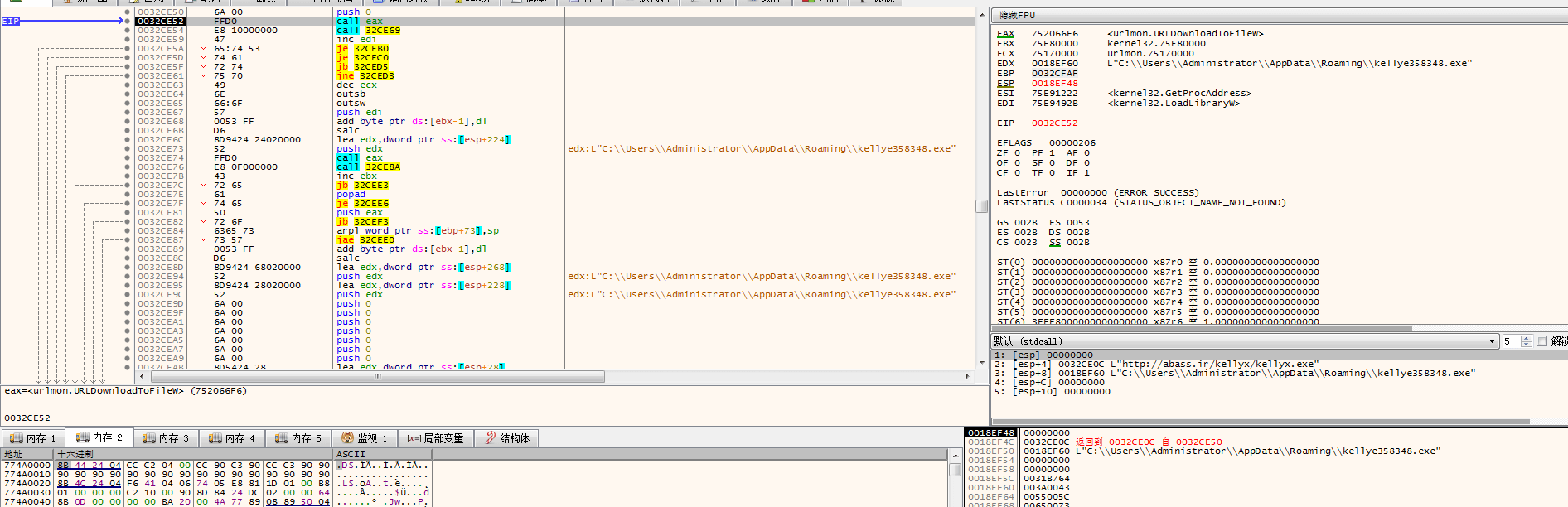
Task: Click the disassembly horizontal scrollbar thumb
Action: [x=377, y=376]
